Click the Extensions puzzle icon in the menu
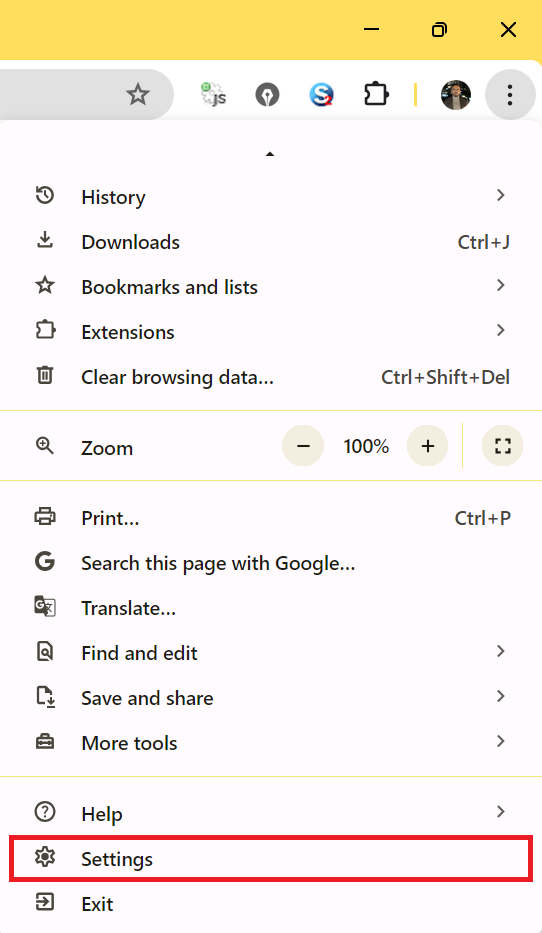The image size is (542, 933). [x=45, y=331]
